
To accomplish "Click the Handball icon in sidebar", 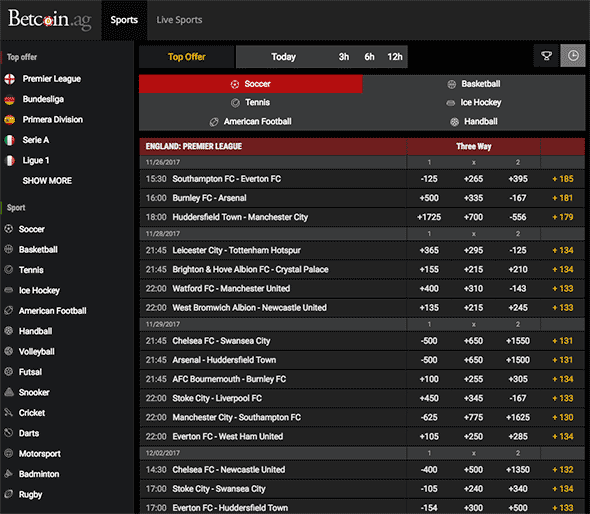I will tap(9, 331).
